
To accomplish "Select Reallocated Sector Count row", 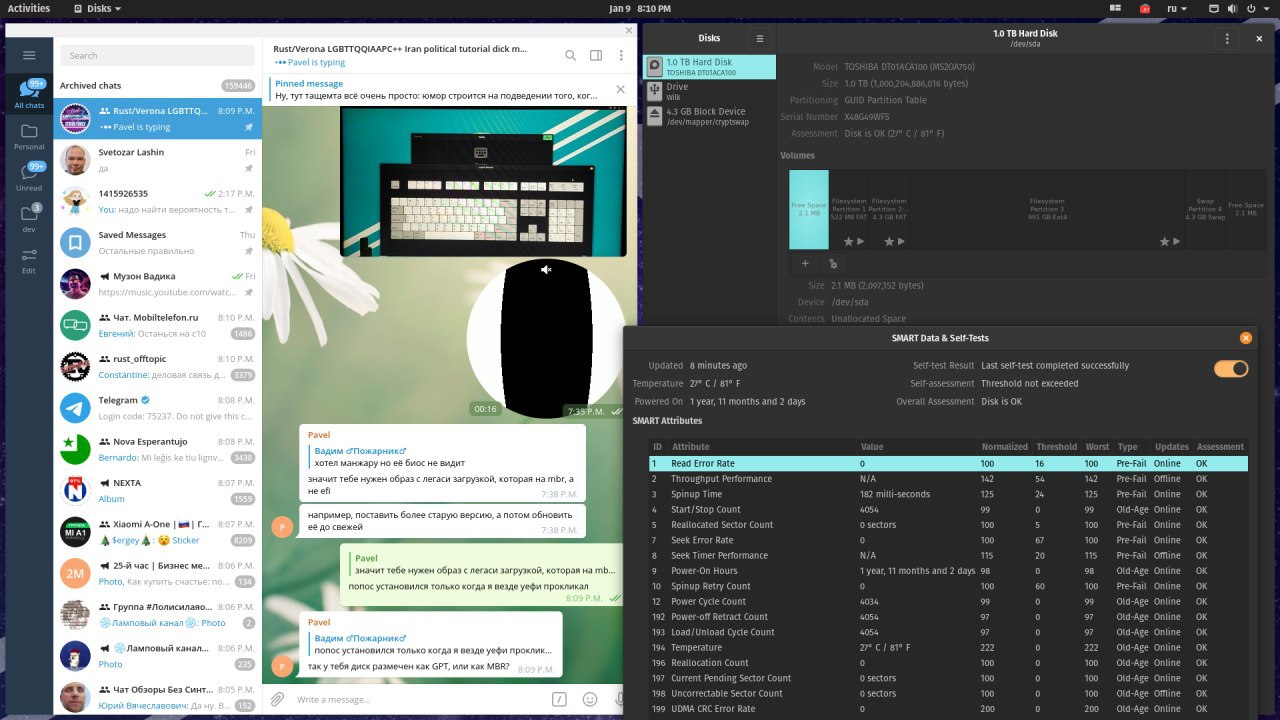I will click(948, 525).
